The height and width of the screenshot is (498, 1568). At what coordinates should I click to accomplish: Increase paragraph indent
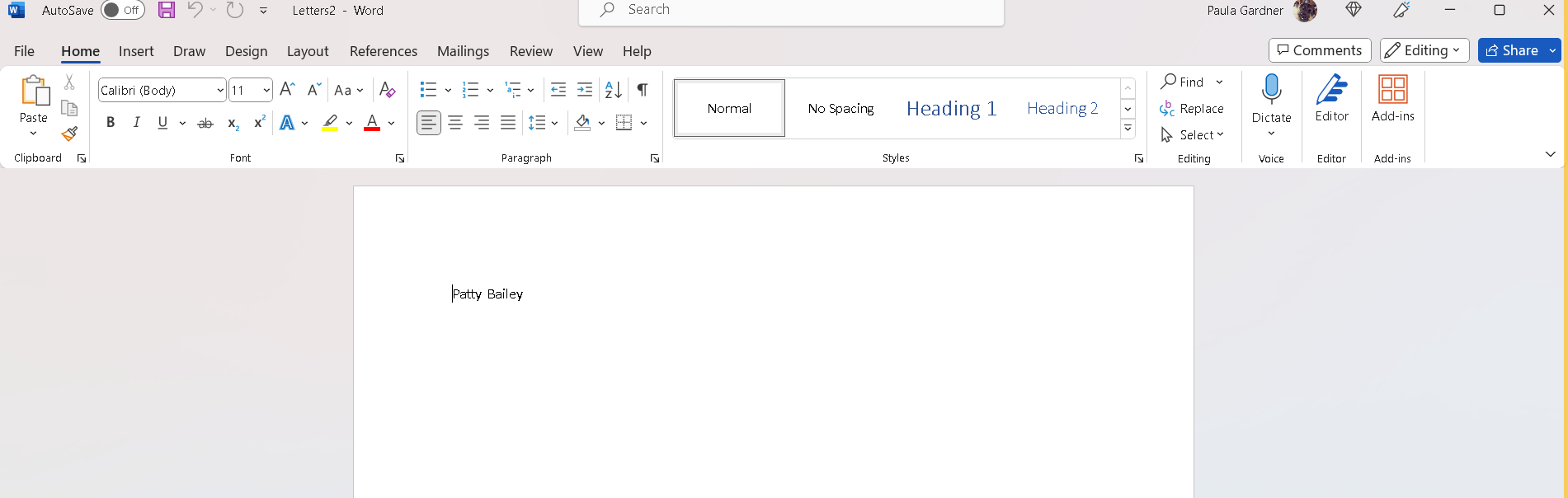point(584,89)
